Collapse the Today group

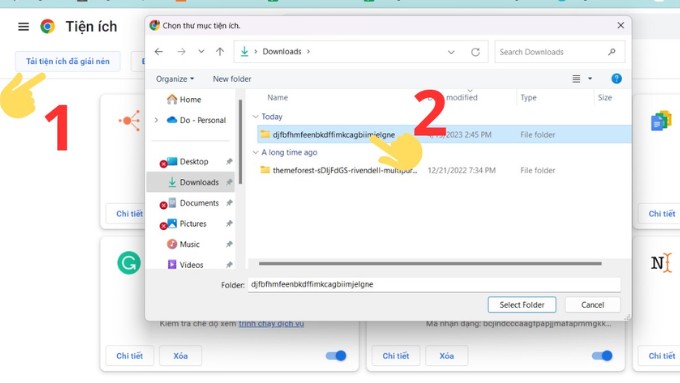click(255, 117)
